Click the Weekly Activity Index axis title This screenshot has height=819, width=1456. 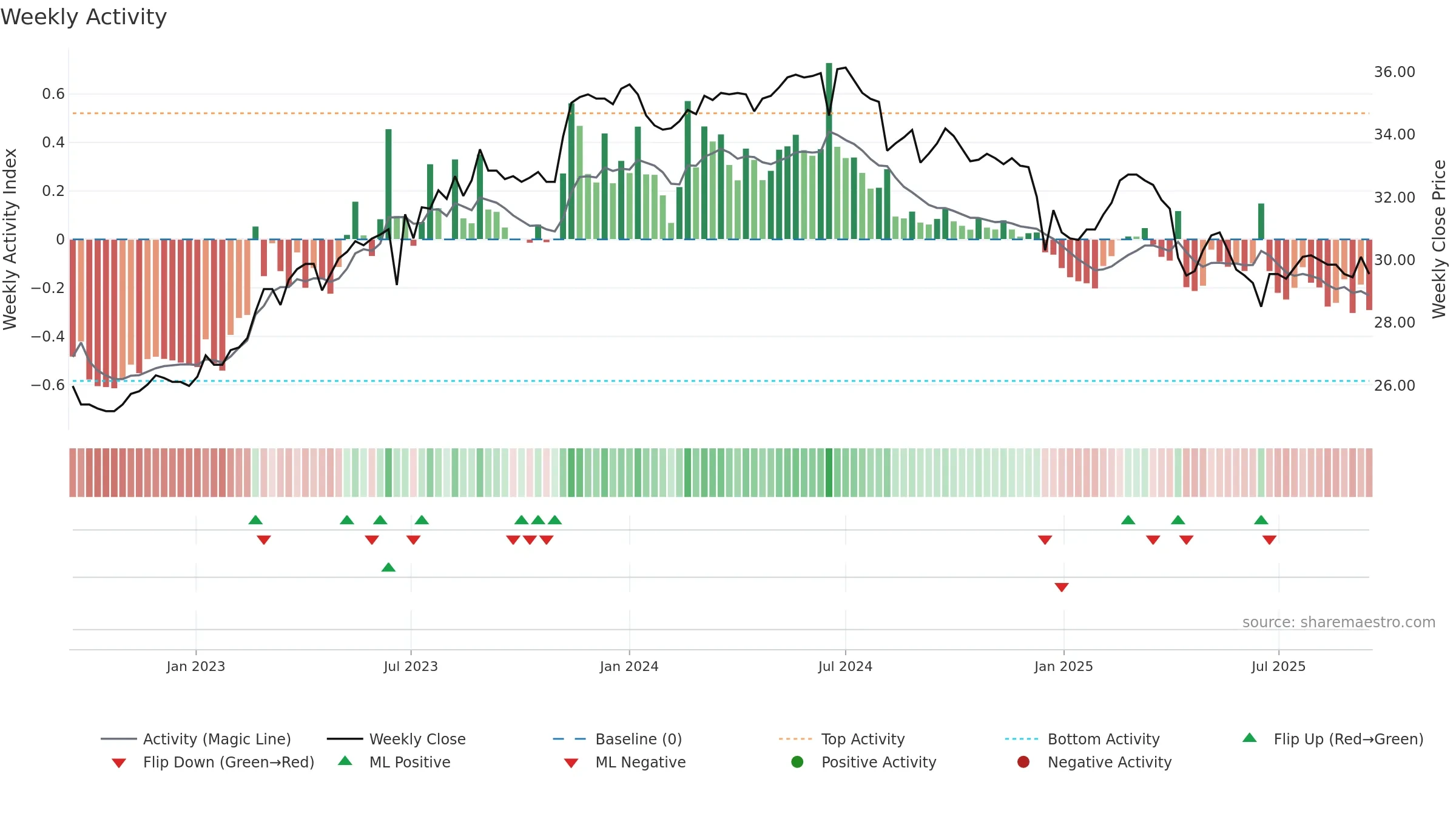(x=10, y=239)
